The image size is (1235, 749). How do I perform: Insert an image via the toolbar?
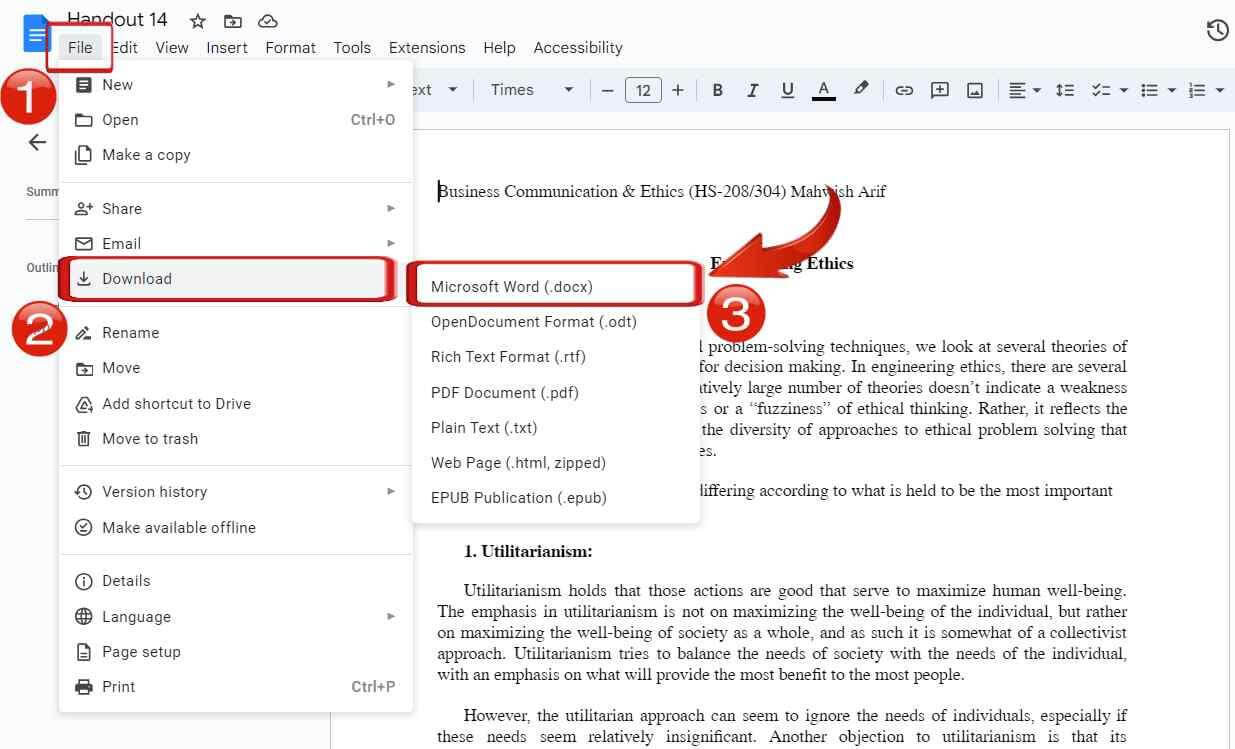pyautogui.click(x=974, y=89)
